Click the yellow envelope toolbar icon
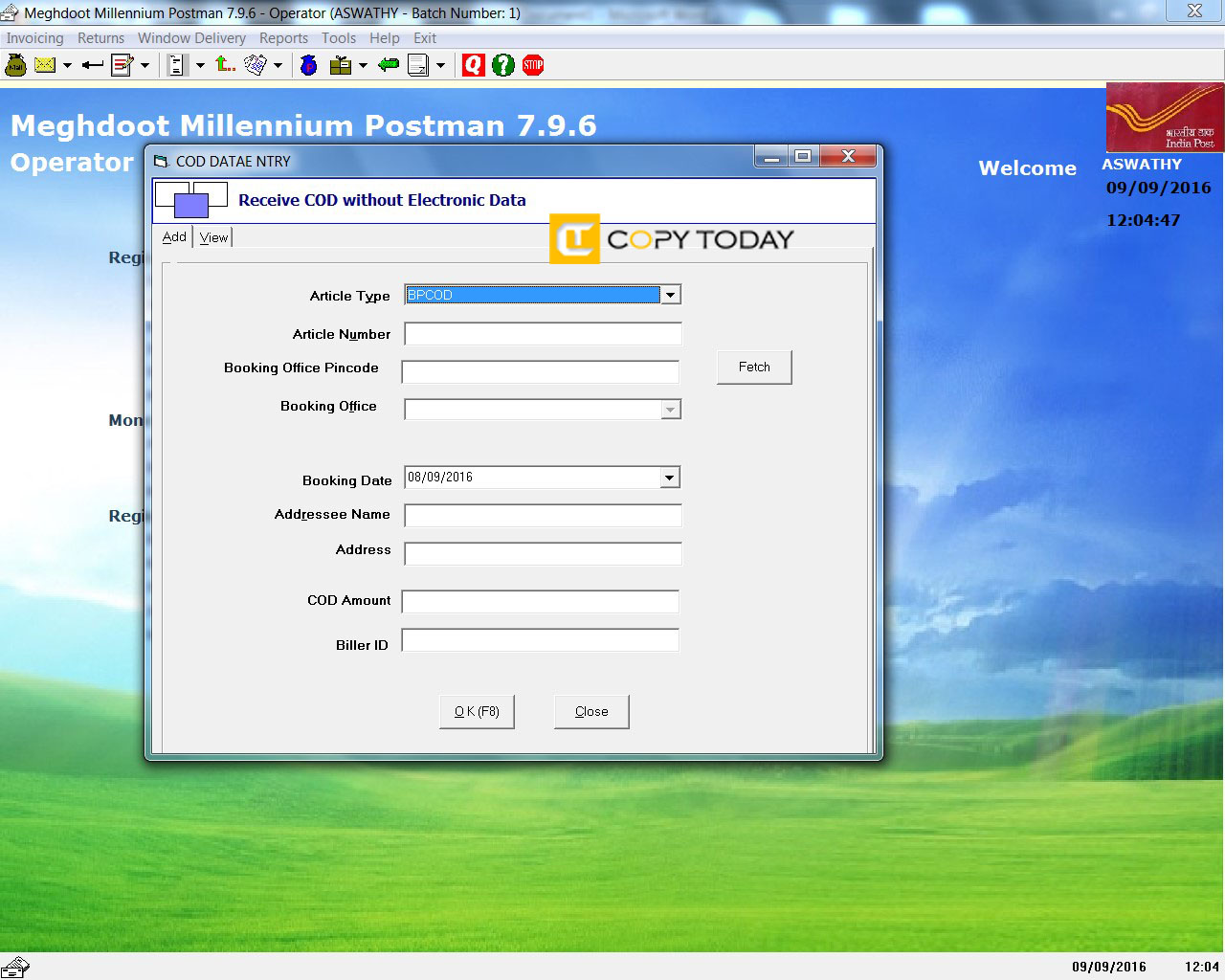 (x=45, y=65)
